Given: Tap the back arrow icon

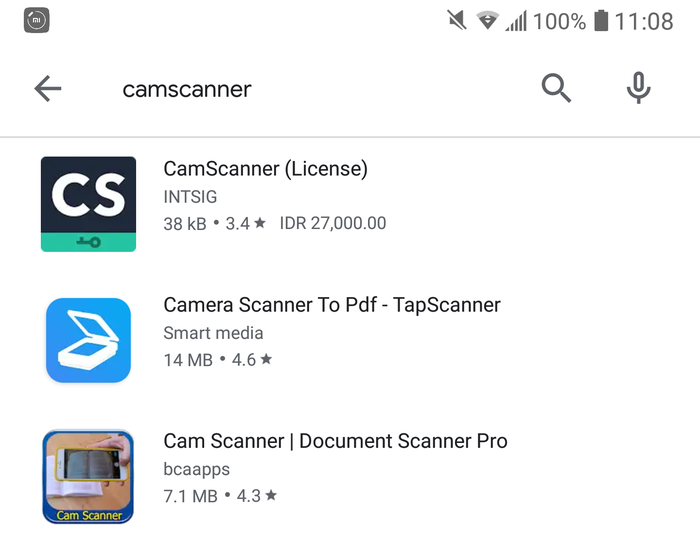Looking at the screenshot, I should pyautogui.click(x=48, y=88).
